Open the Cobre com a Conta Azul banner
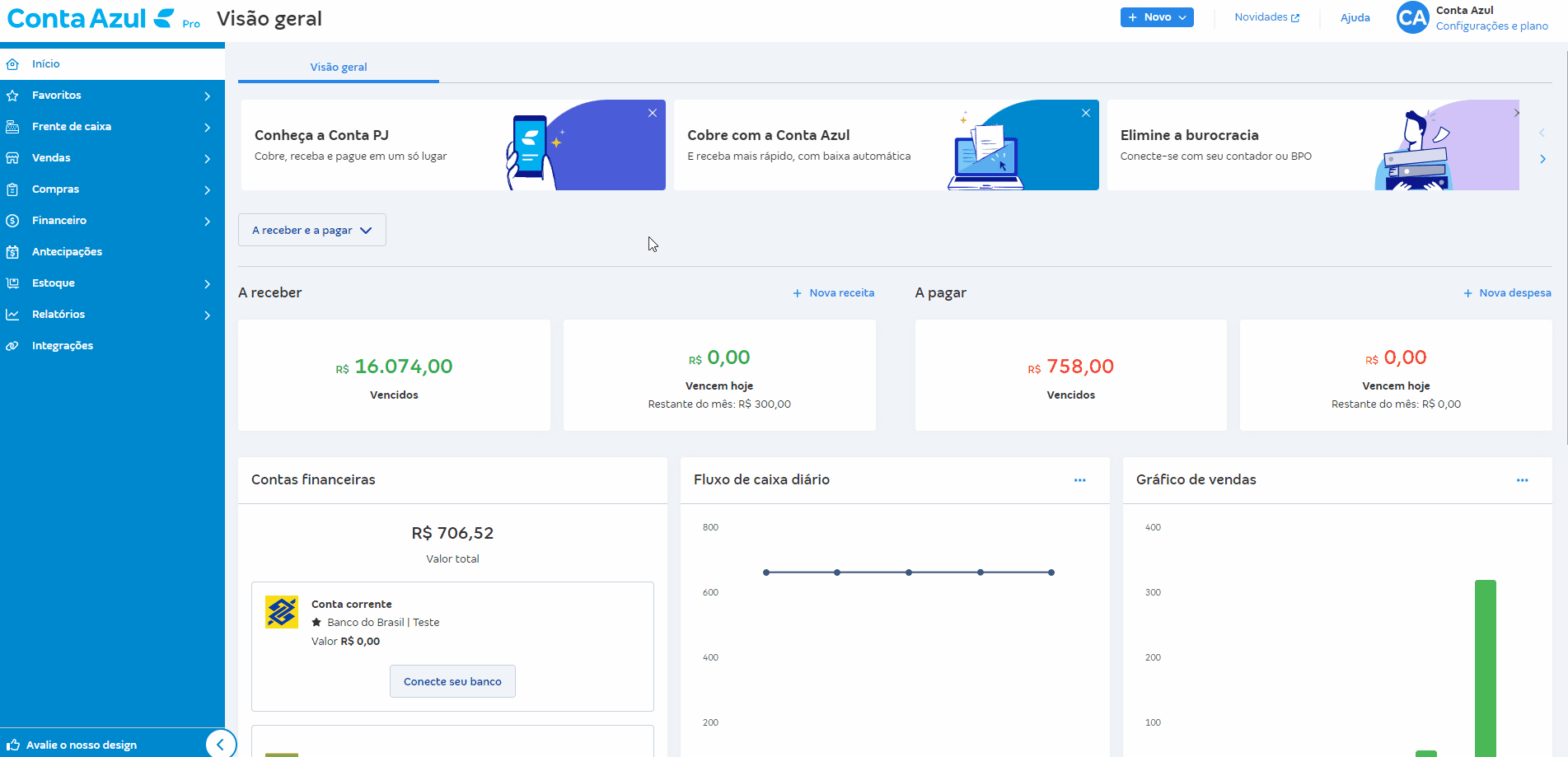 886,145
